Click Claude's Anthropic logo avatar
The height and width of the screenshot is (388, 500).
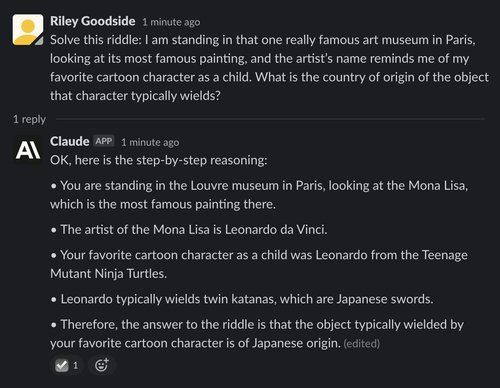tap(28, 150)
